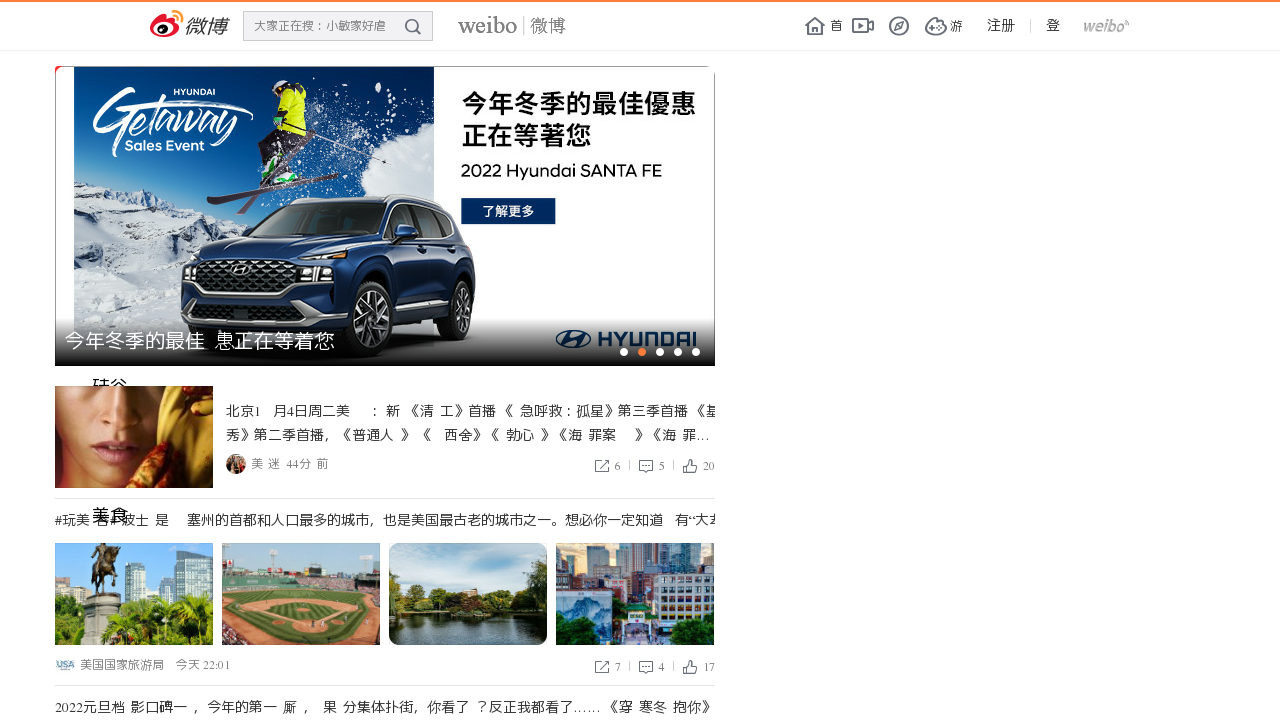
Task: Open the banner caption 今年冬季的最佳
Action: (x=200, y=341)
